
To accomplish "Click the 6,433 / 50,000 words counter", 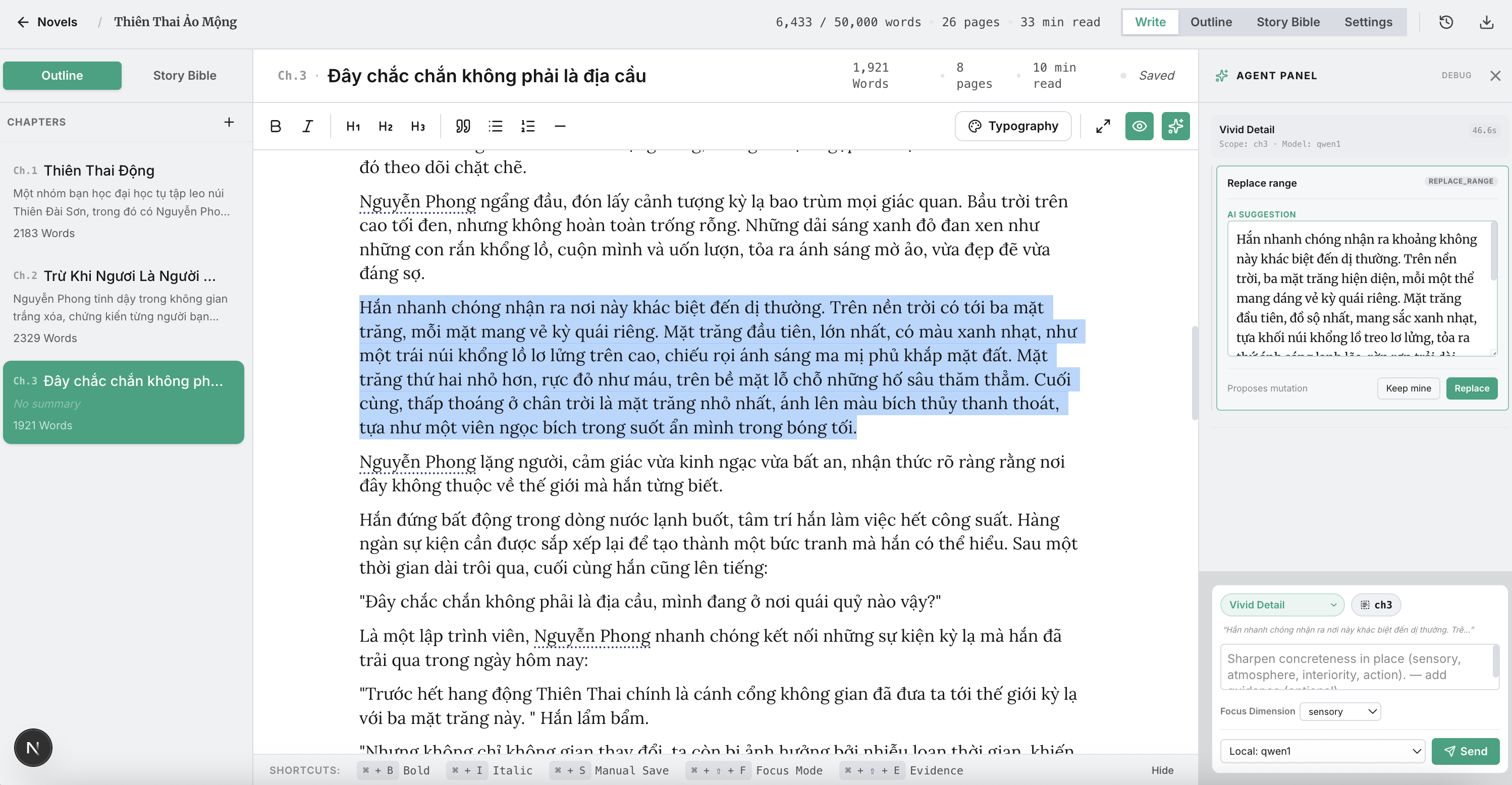I will [x=848, y=22].
